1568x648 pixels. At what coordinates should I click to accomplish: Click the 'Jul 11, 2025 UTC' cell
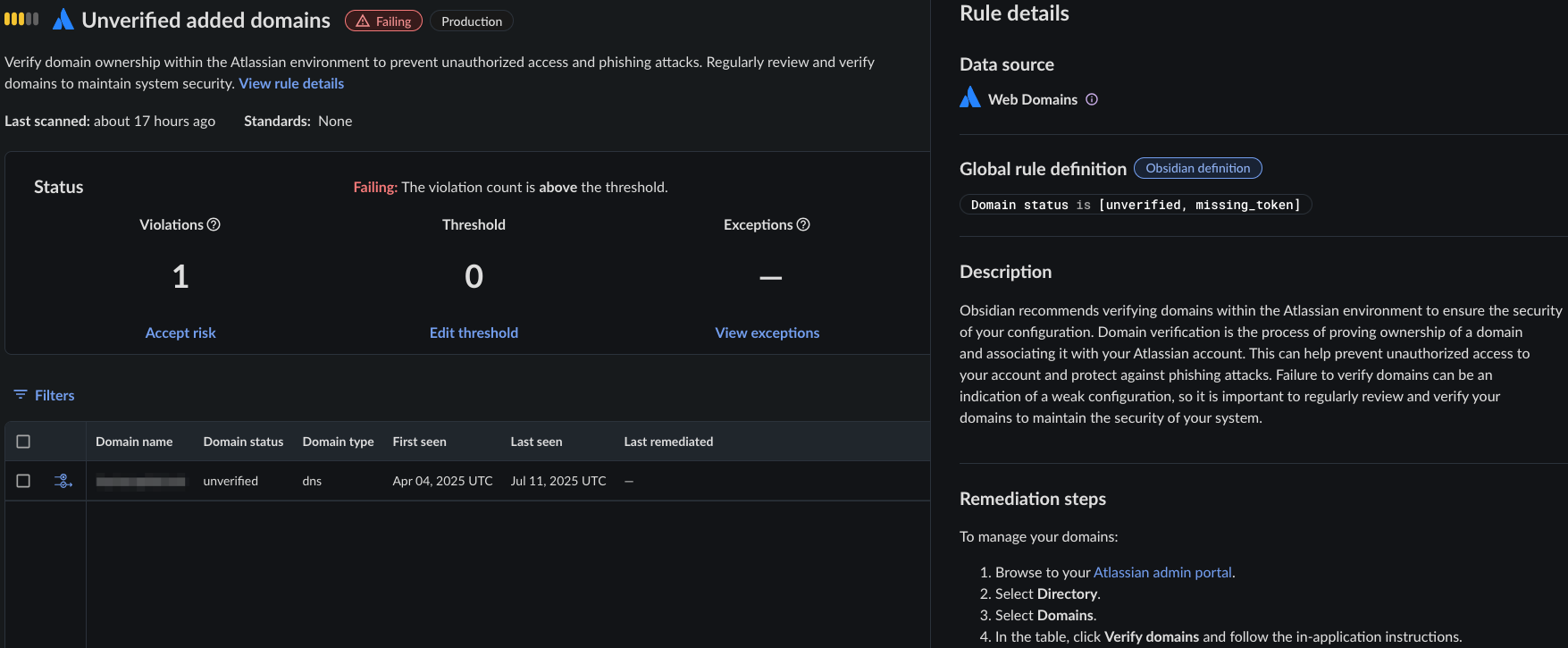pos(558,481)
